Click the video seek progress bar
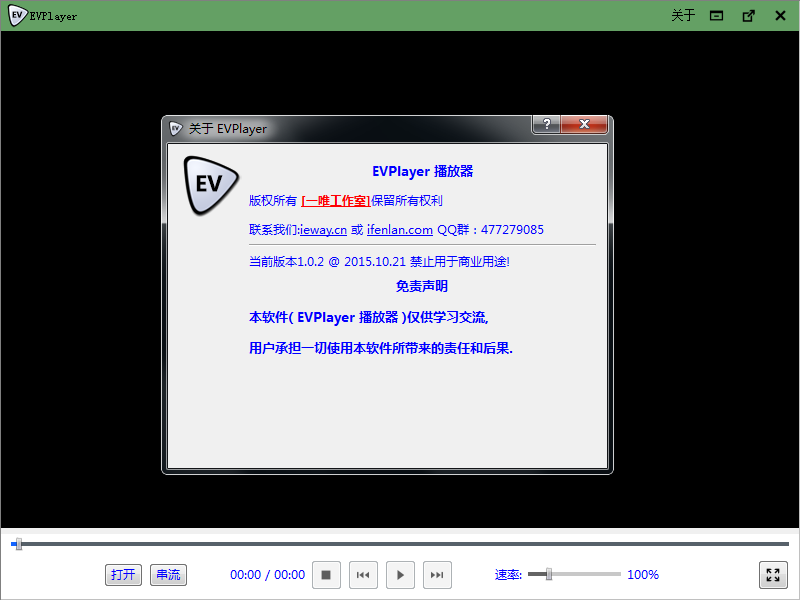 pos(400,543)
